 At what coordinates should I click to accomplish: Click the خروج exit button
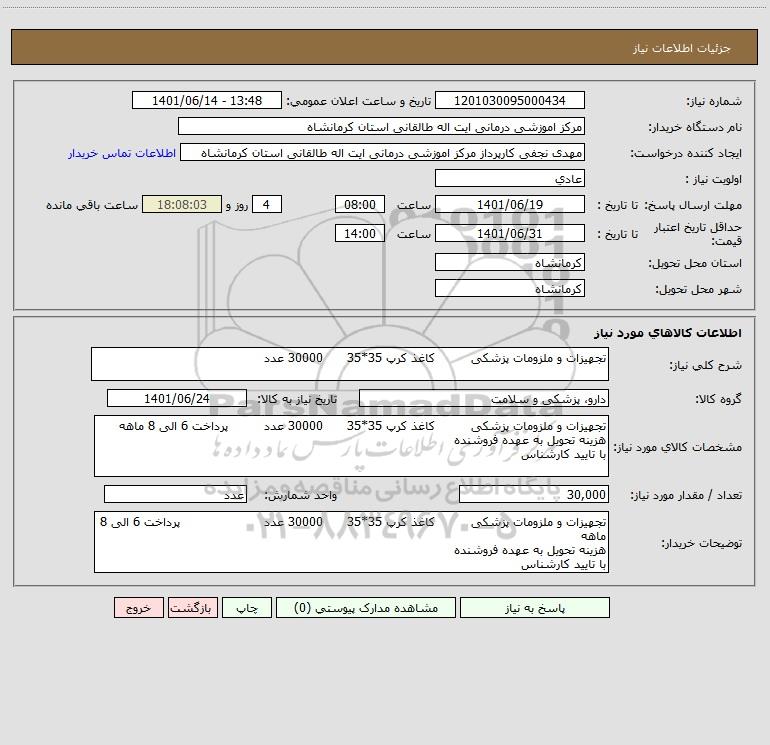tap(138, 607)
